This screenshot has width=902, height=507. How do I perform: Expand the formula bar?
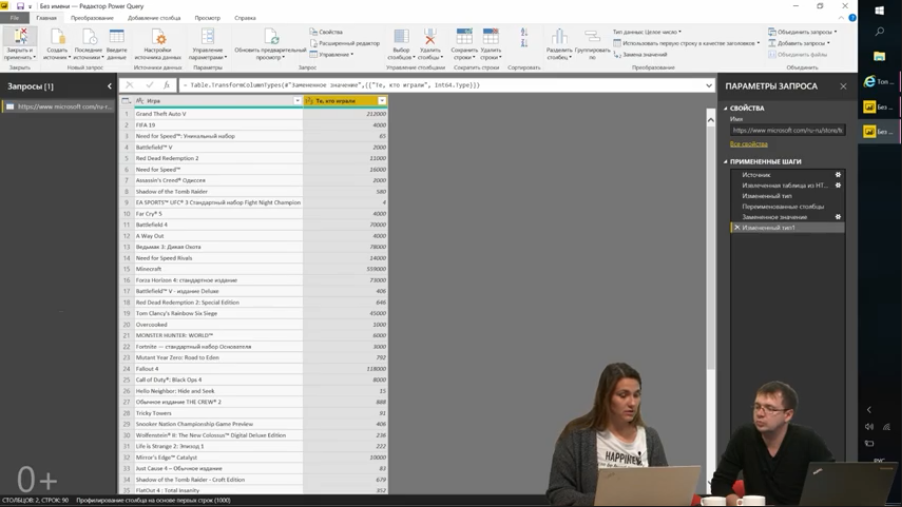(x=709, y=85)
